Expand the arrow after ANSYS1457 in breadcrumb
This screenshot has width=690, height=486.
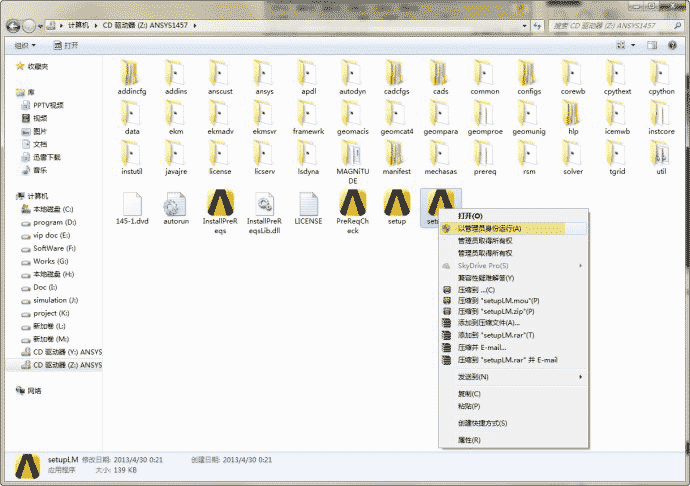(195, 26)
